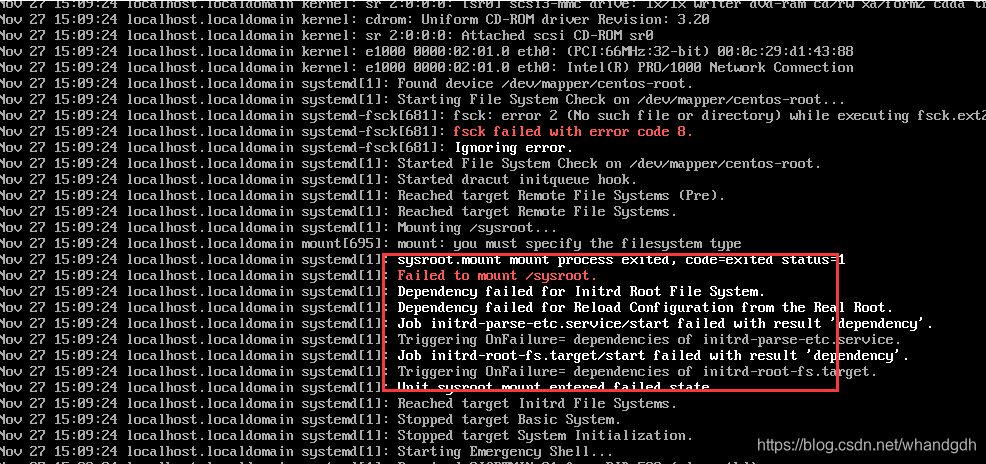Click the 'Started dracut initqueue hook.' line
Viewport: 986px width, 464px height.
517,180
